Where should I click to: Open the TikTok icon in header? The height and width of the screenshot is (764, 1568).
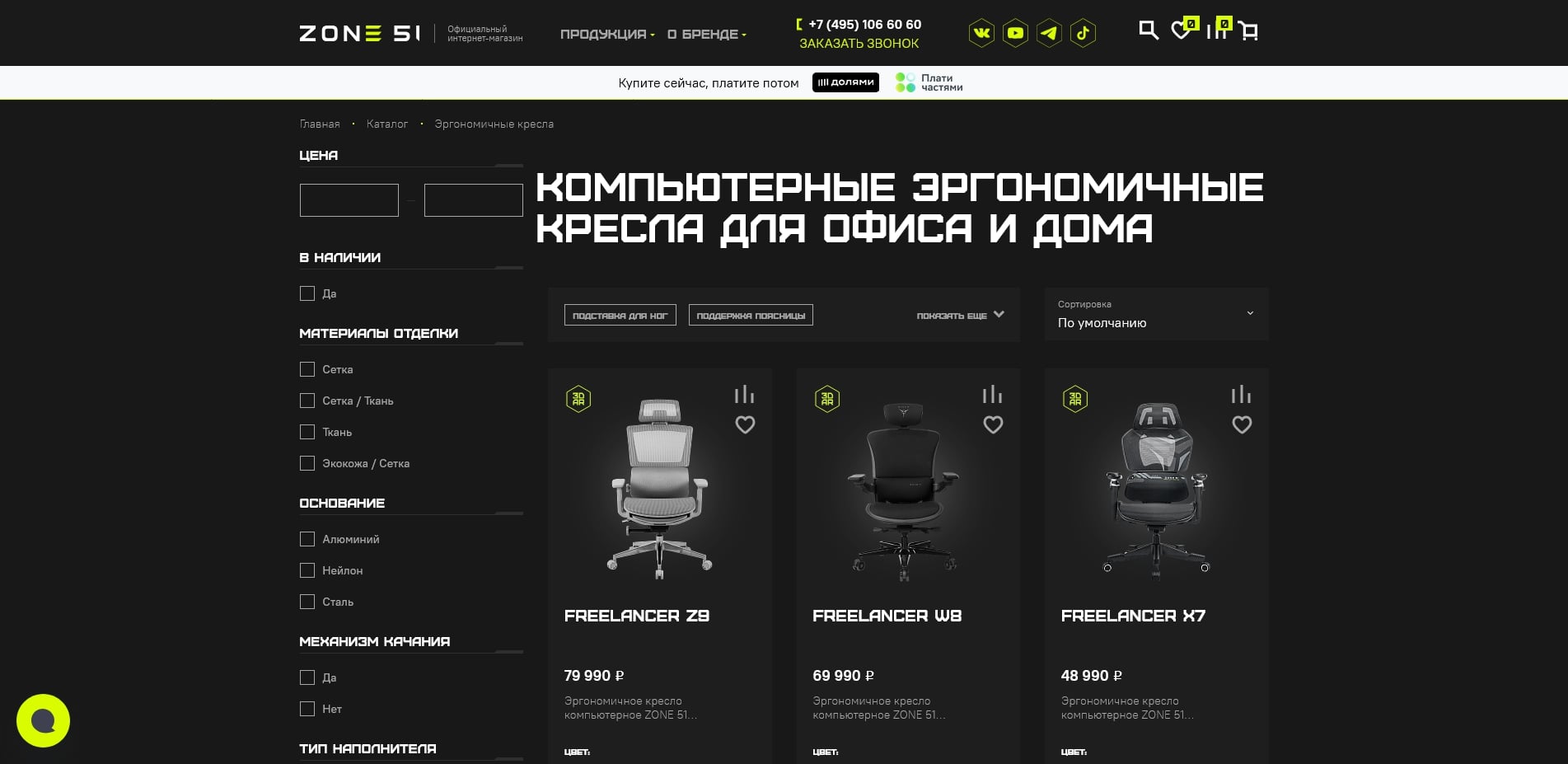1083,33
